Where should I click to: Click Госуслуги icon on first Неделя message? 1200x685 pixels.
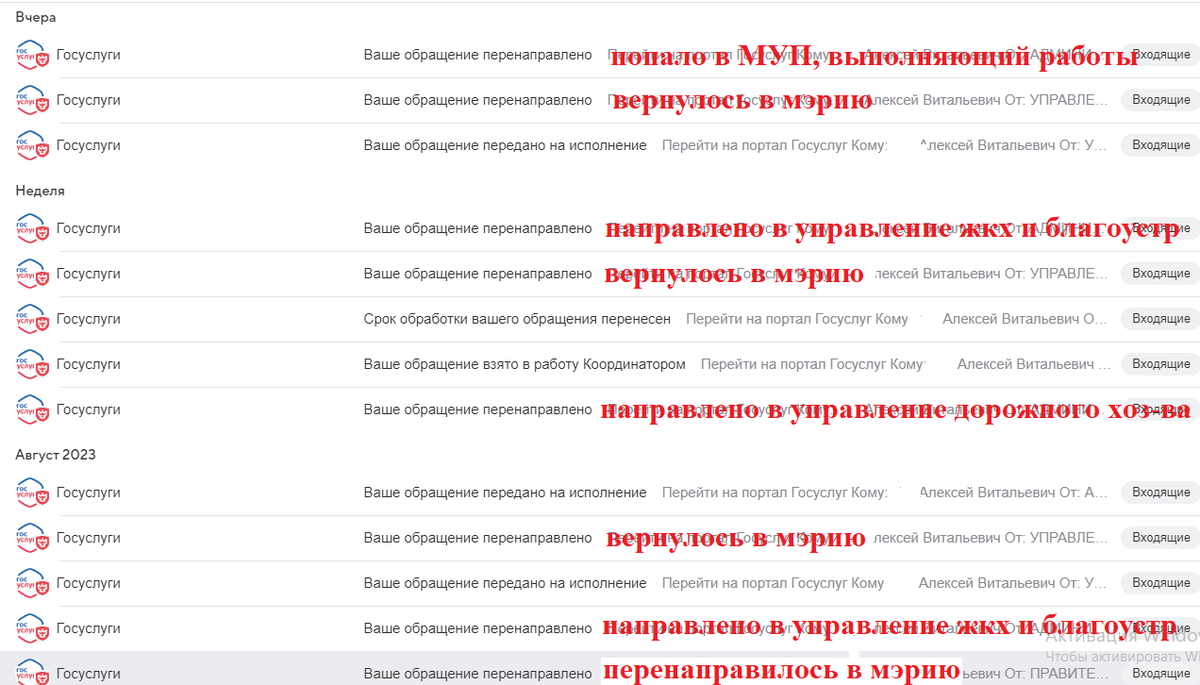[x=32, y=228]
